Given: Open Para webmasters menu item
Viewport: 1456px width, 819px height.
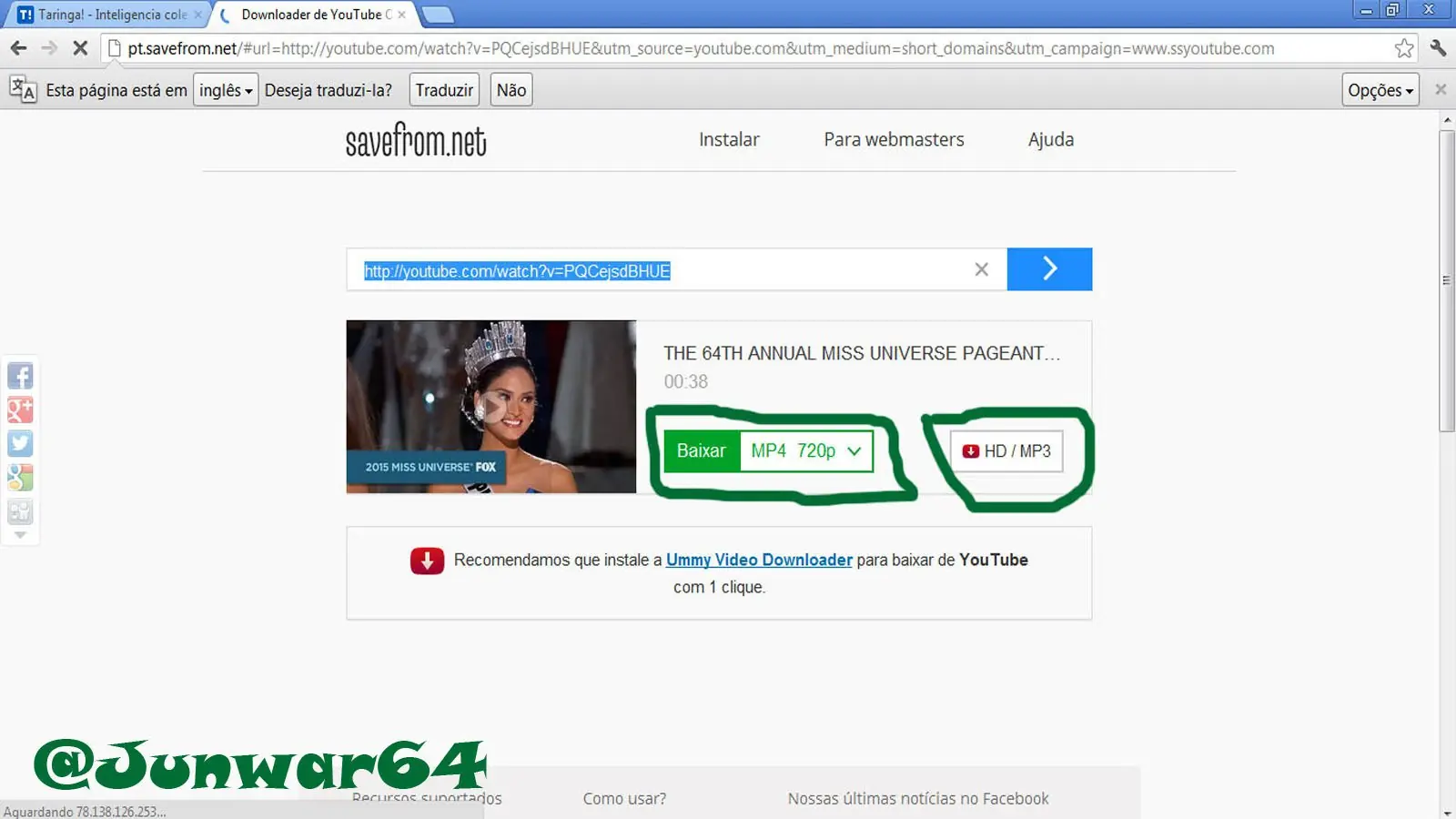Looking at the screenshot, I should tap(894, 139).
